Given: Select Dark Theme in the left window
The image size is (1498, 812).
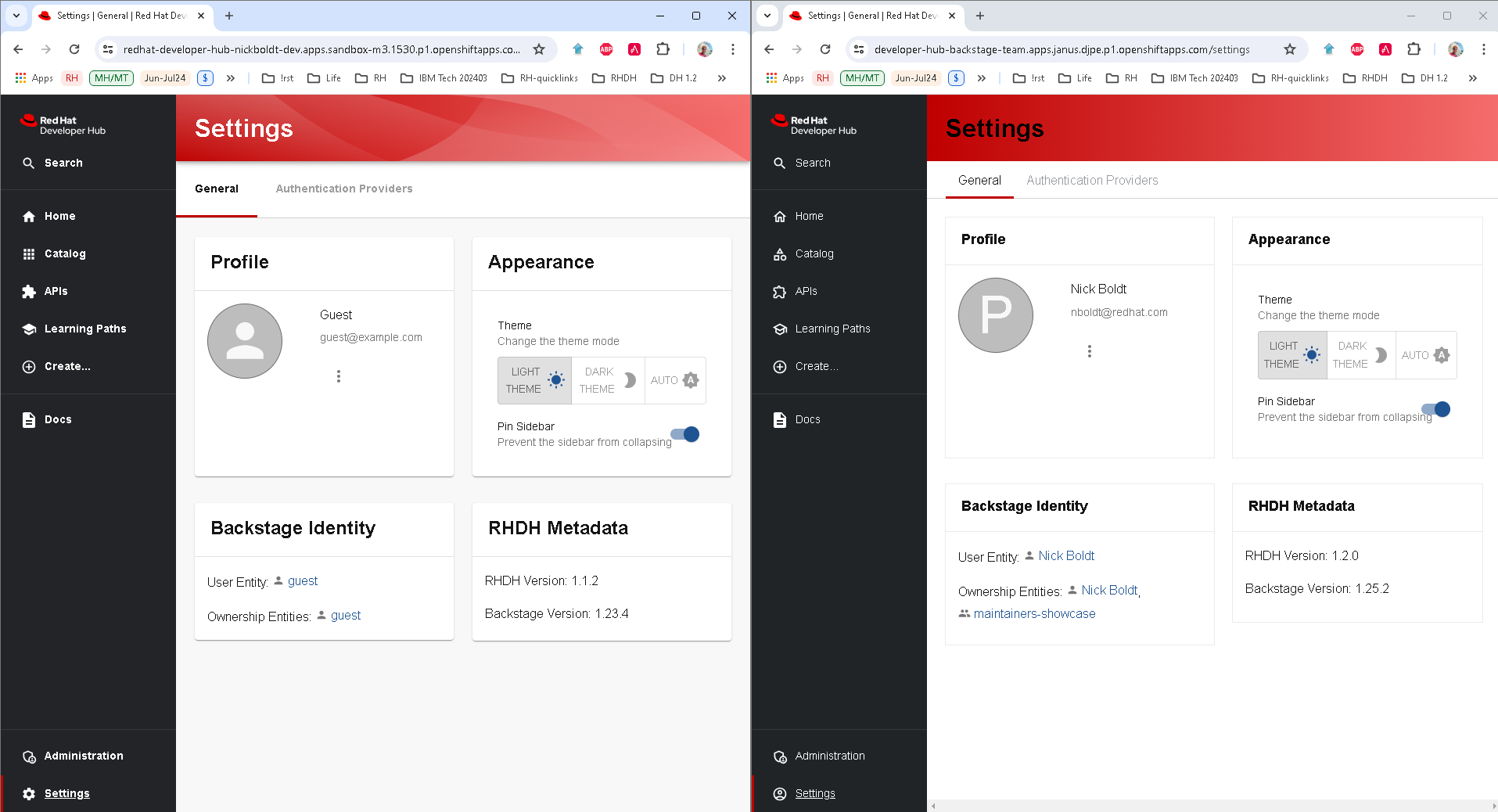Looking at the screenshot, I should pyautogui.click(x=608, y=380).
